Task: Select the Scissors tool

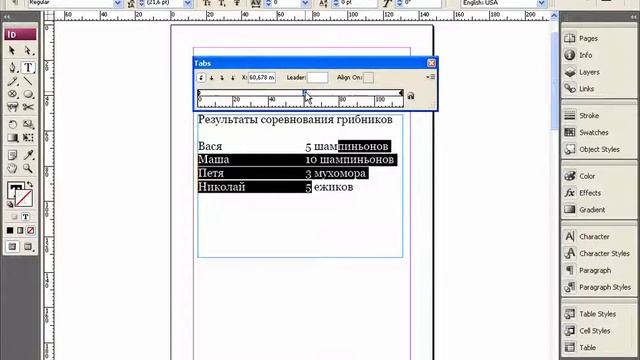Action: (28, 107)
